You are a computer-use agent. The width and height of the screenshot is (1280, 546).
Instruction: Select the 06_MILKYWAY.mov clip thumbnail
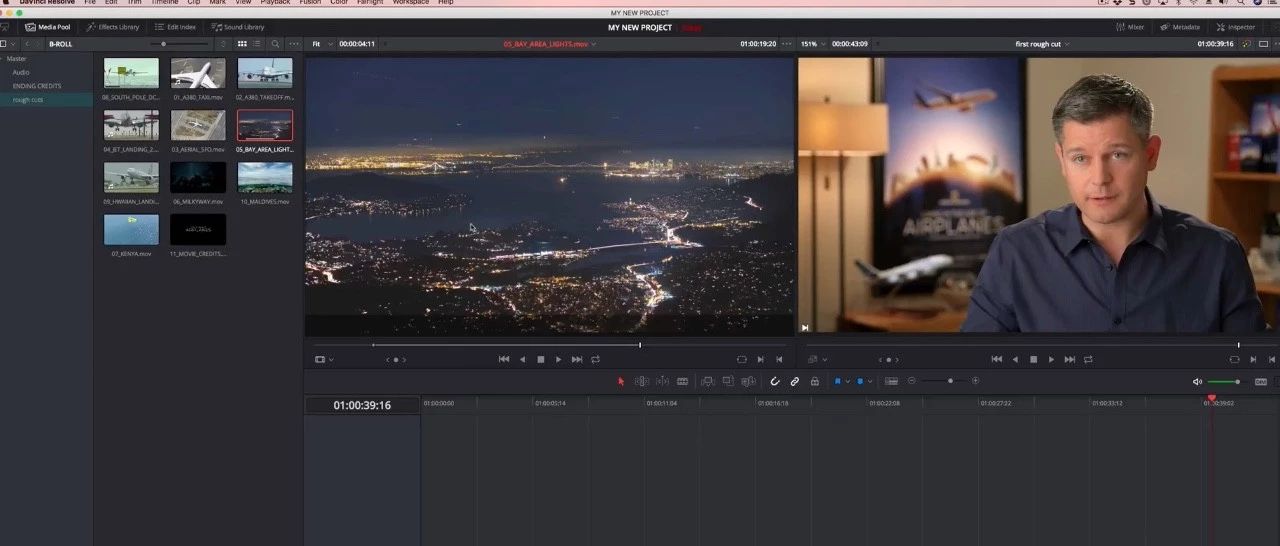click(x=198, y=177)
